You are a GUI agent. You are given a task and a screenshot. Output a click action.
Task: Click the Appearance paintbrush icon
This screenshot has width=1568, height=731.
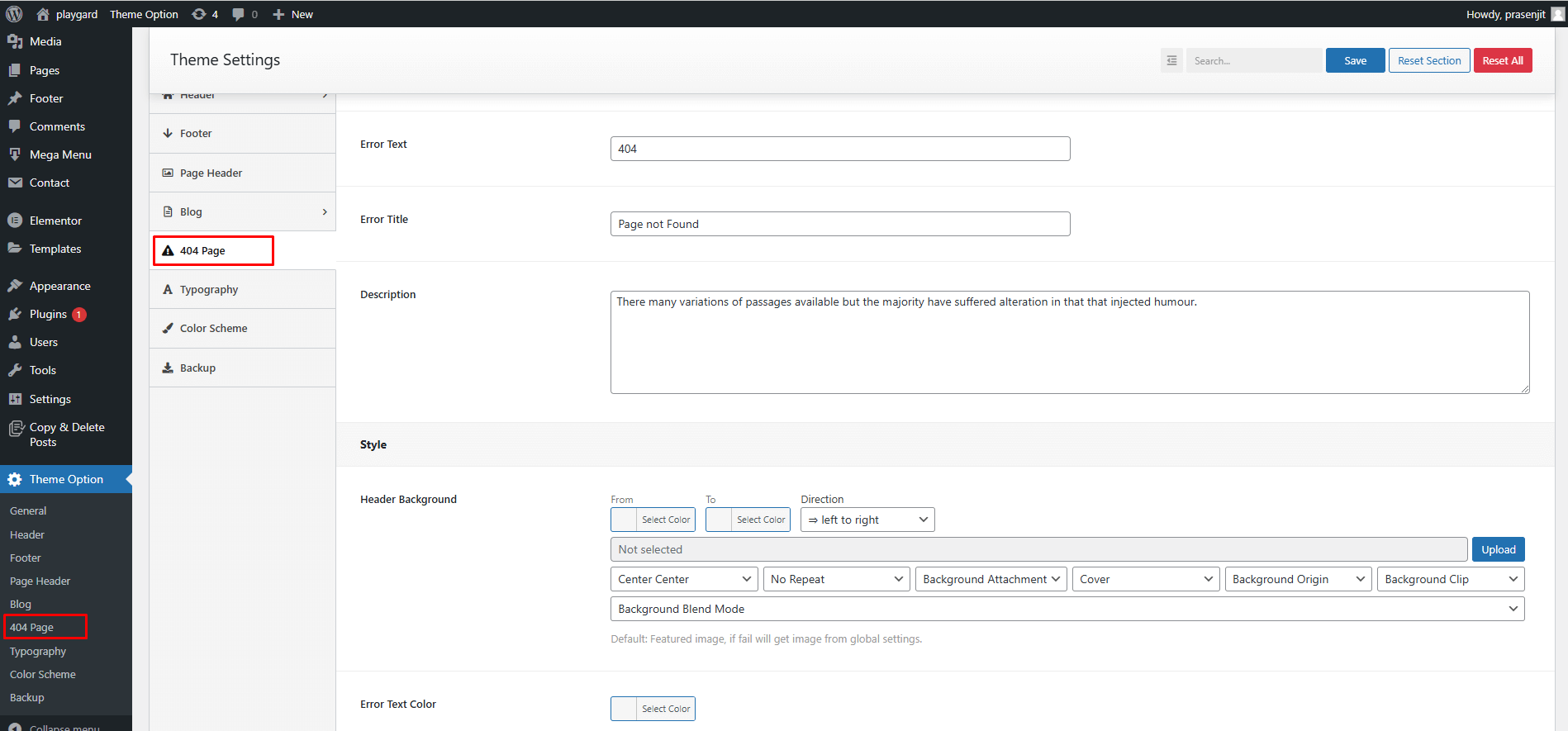[15, 286]
